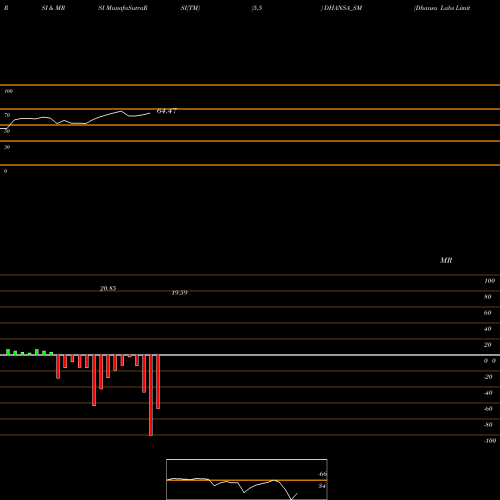The height and width of the screenshot is (500, 500).
Task: Click the top orange line above 100 level
Action: [x=250, y=85]
